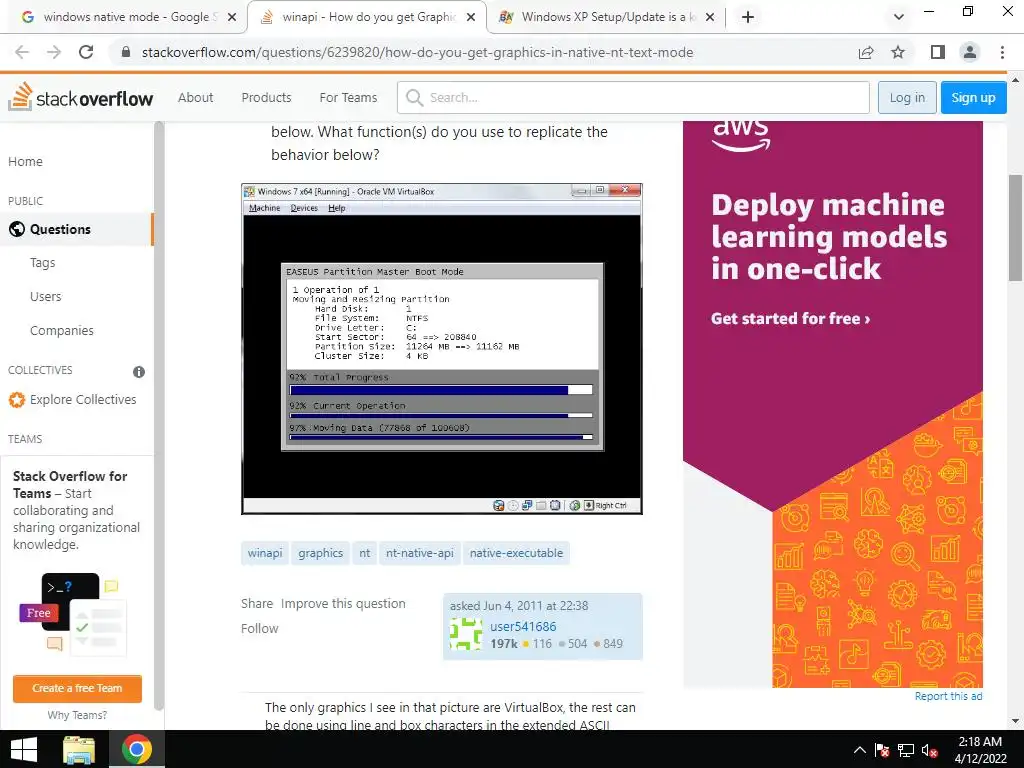Click the muted volume tray icon
The height and width of the screenshot is (768, 1024).
point(929,750)
